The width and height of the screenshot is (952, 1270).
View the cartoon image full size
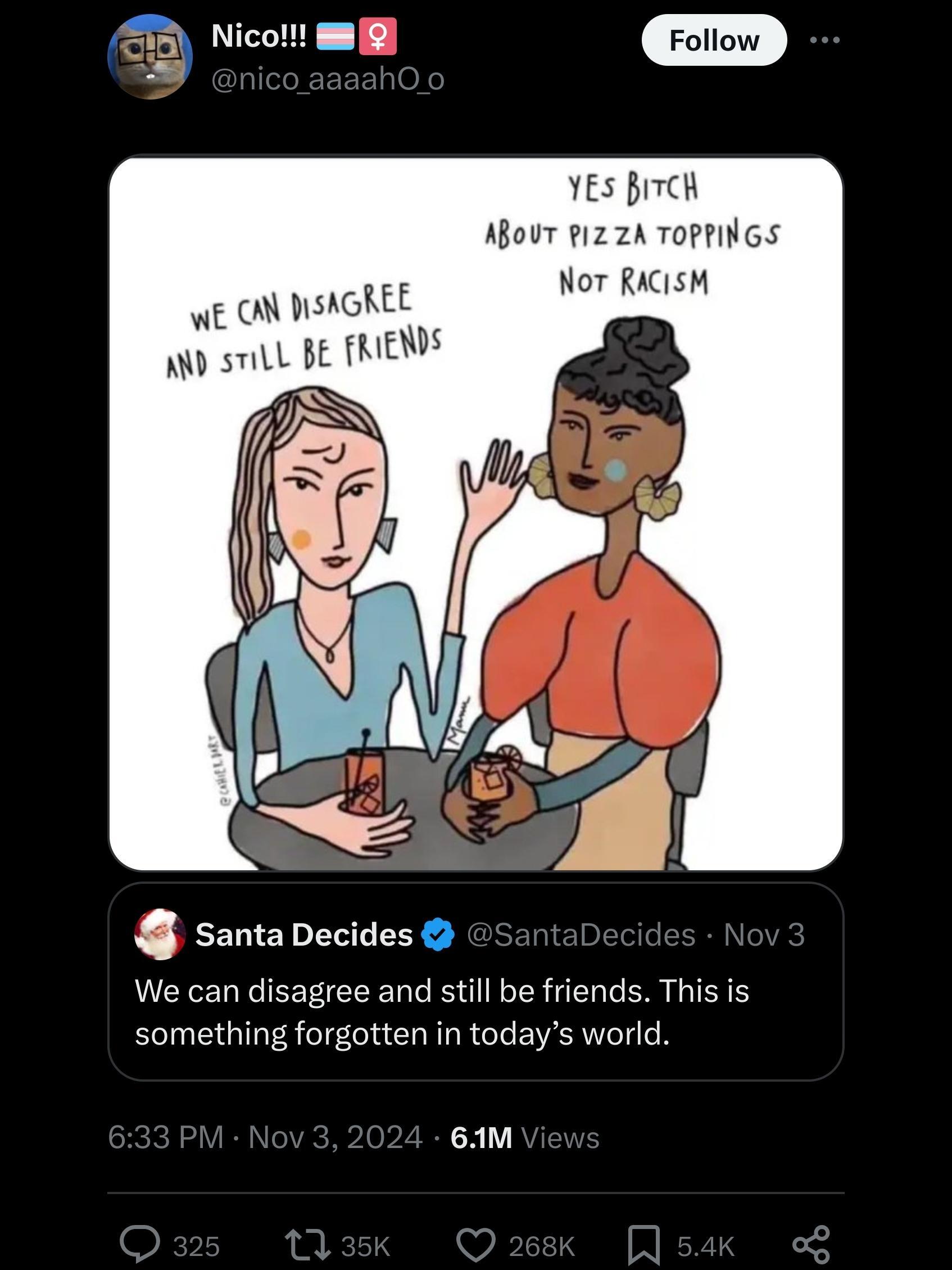[475, 513]
